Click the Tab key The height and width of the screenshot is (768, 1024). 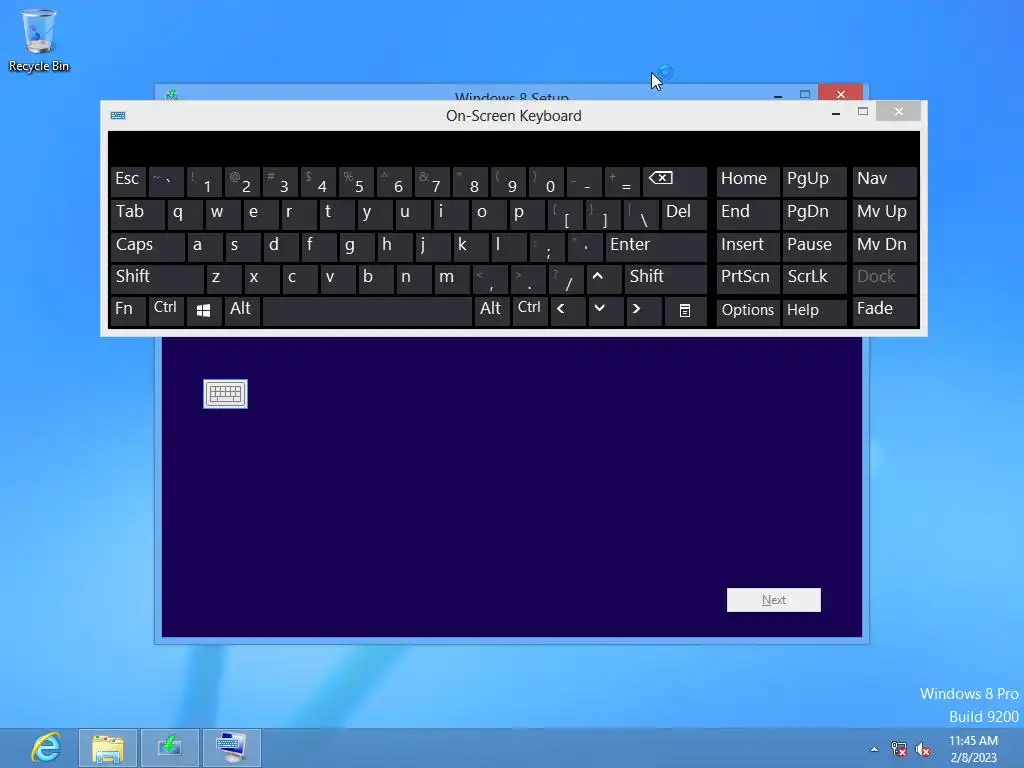138,214
